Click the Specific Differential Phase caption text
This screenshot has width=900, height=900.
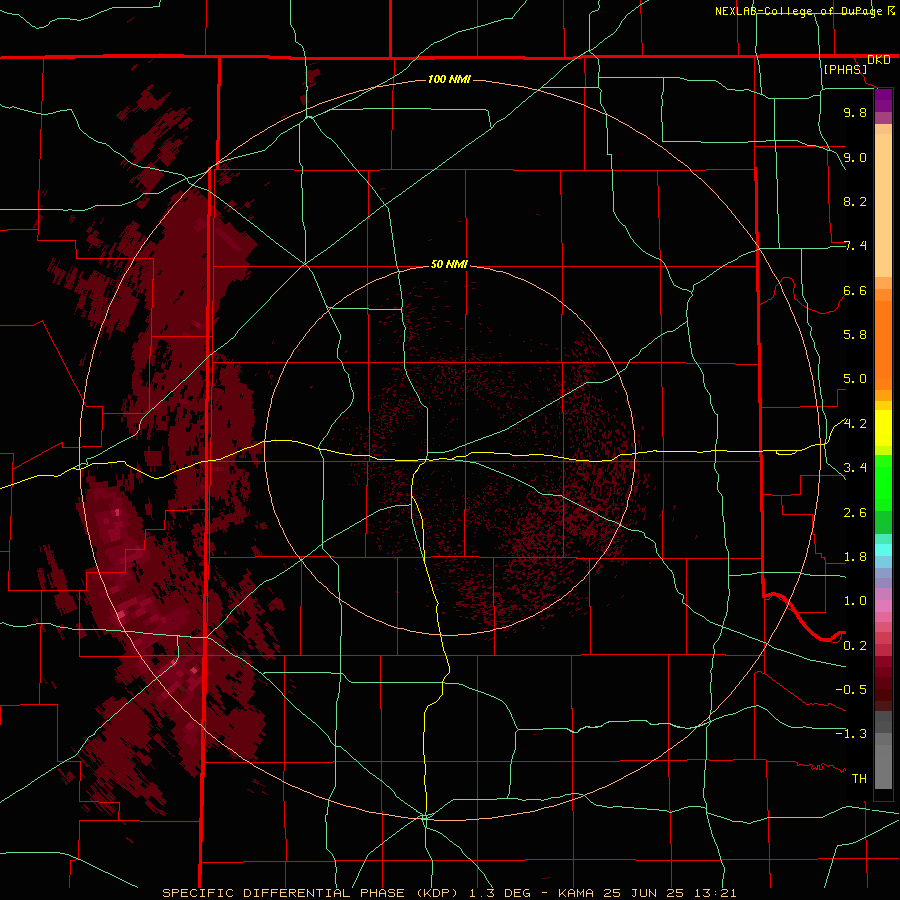pos(449,893)
